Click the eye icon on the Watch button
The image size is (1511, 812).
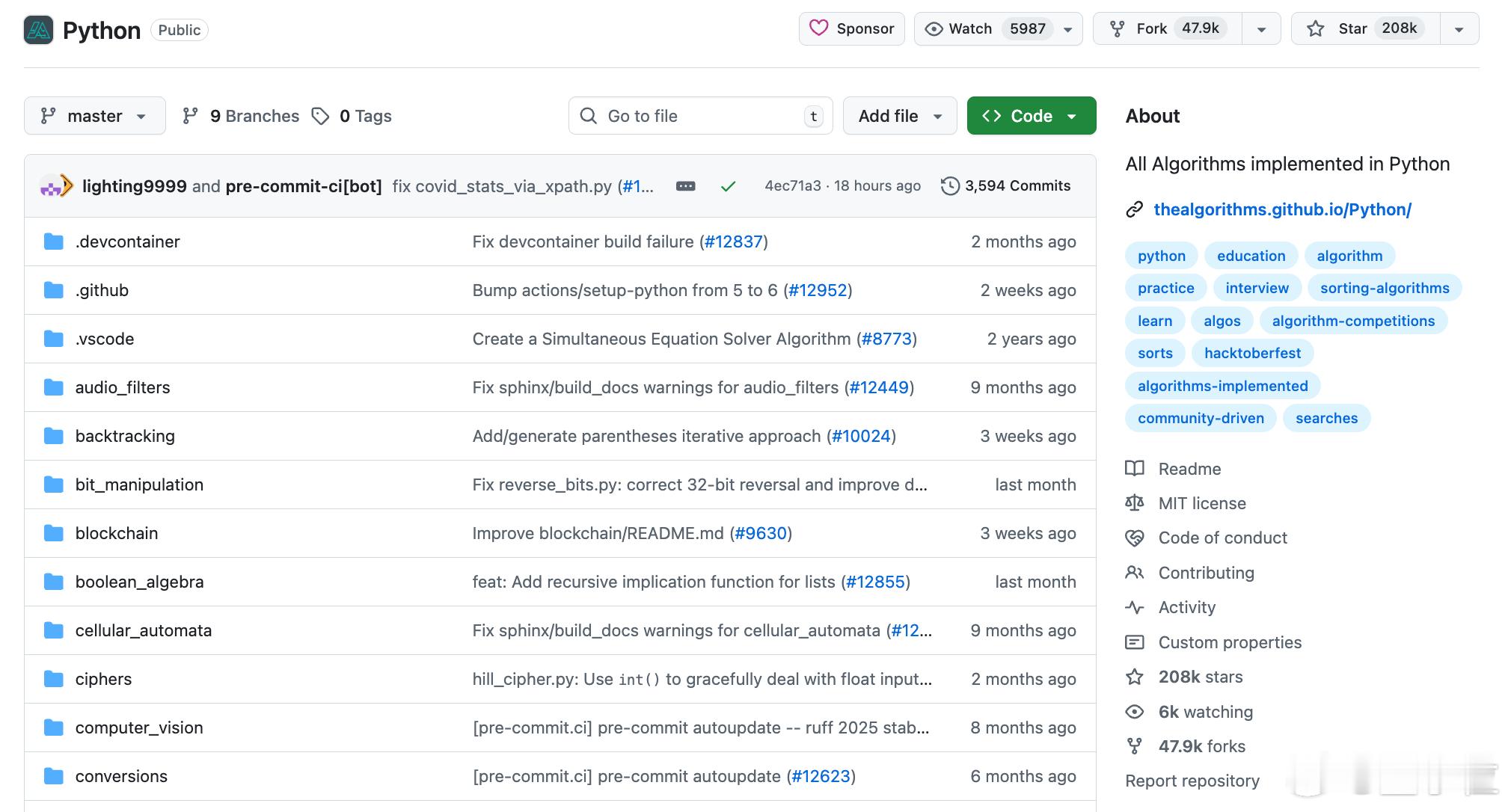point(934,29)
